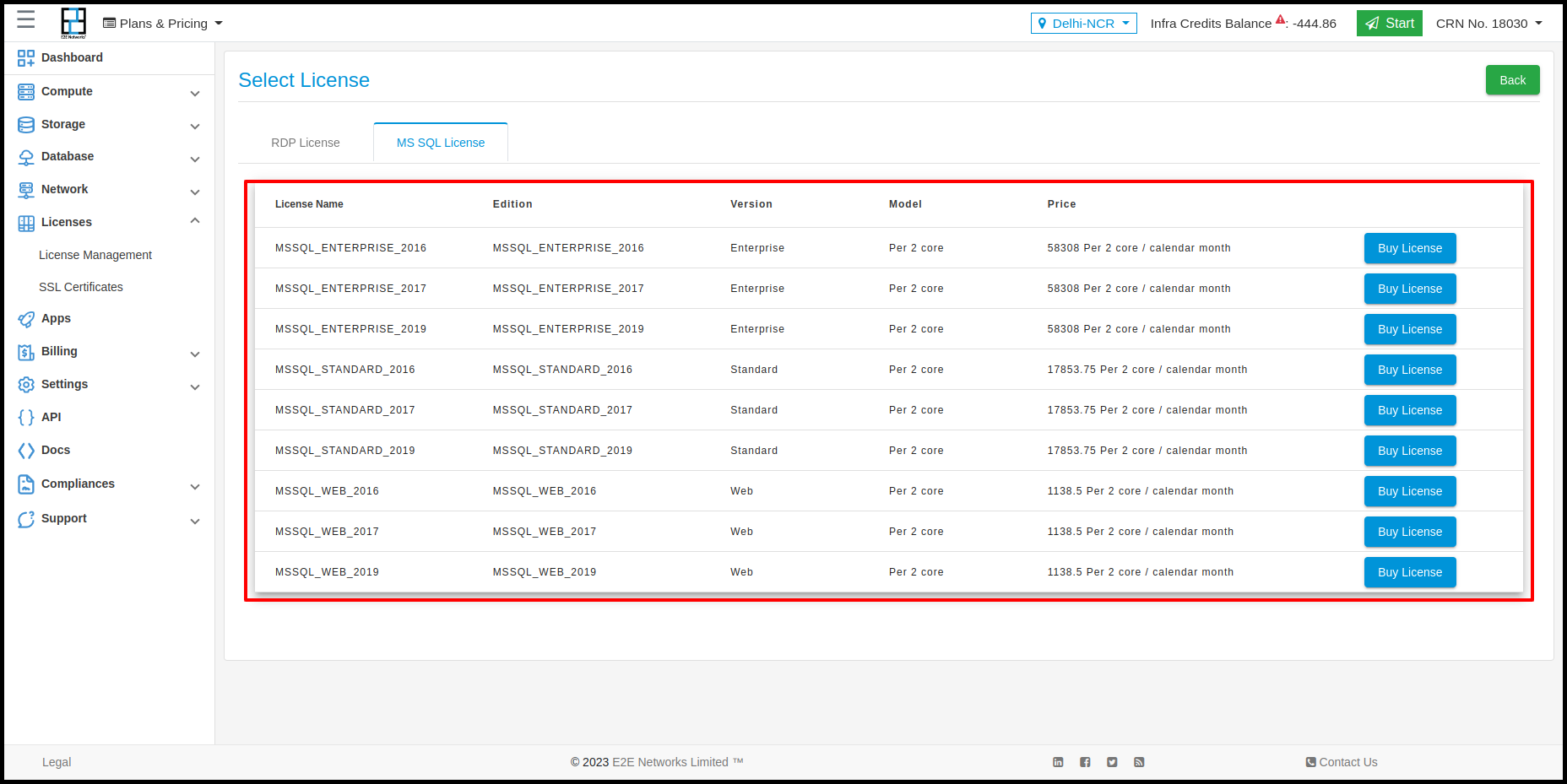
Task: Click the Support chat icon
Action: click(x=26, y=519)
